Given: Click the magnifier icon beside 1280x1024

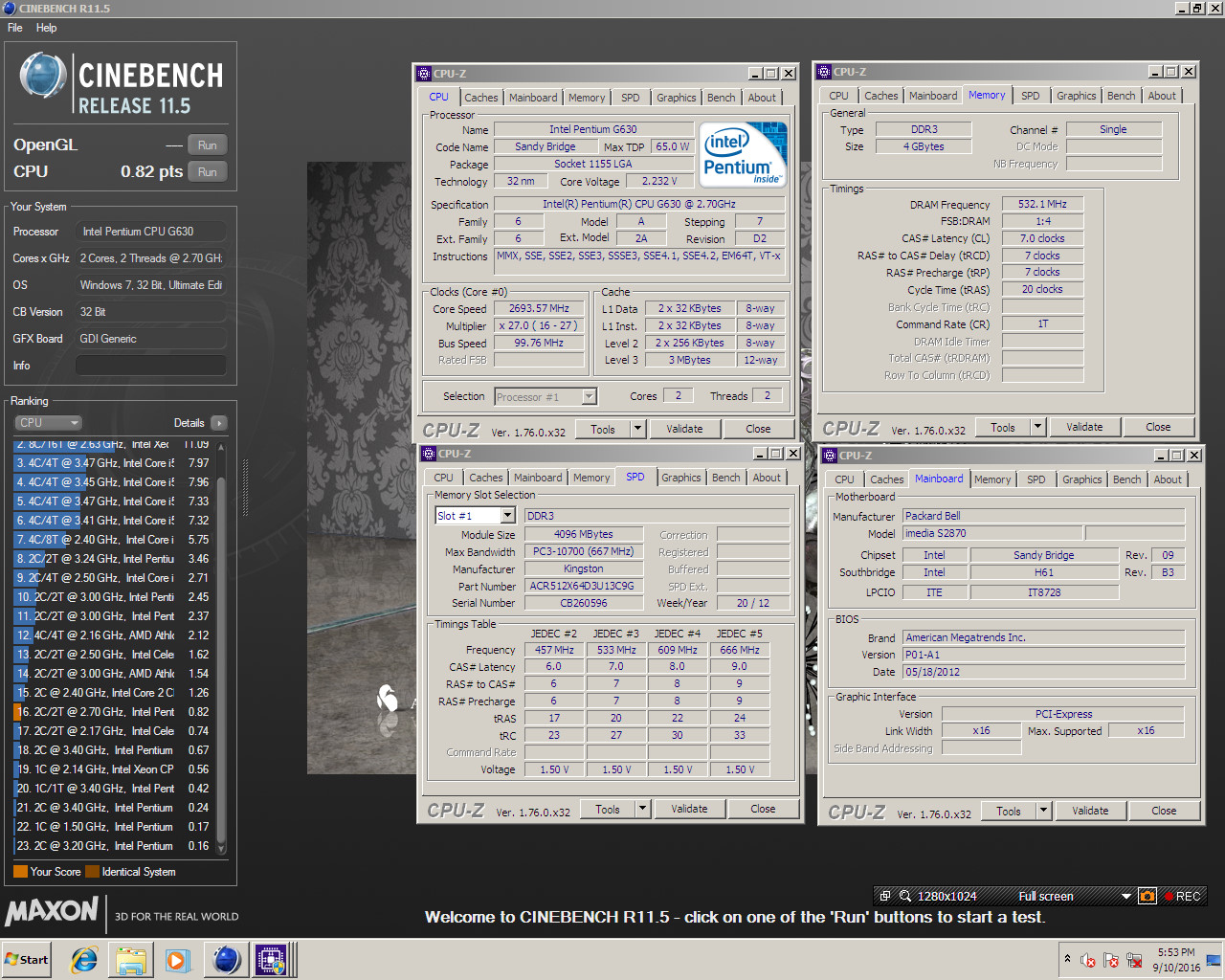Looking at the screenshot, I should click(x=905, y=897).
